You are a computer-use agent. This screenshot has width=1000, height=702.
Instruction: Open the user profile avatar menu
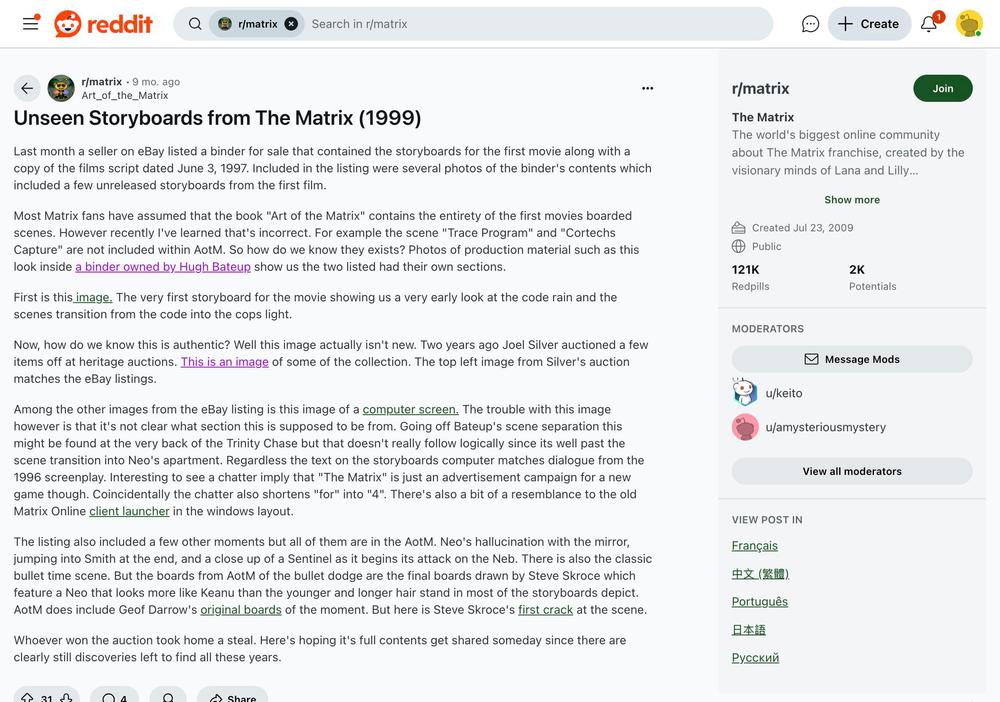click(x=968, y=24)
